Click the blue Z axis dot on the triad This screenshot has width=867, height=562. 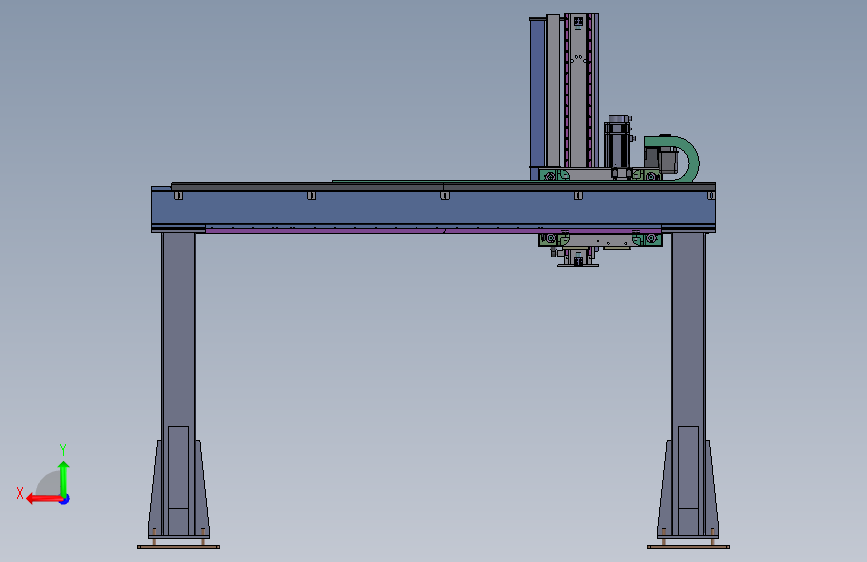point(65,499)
